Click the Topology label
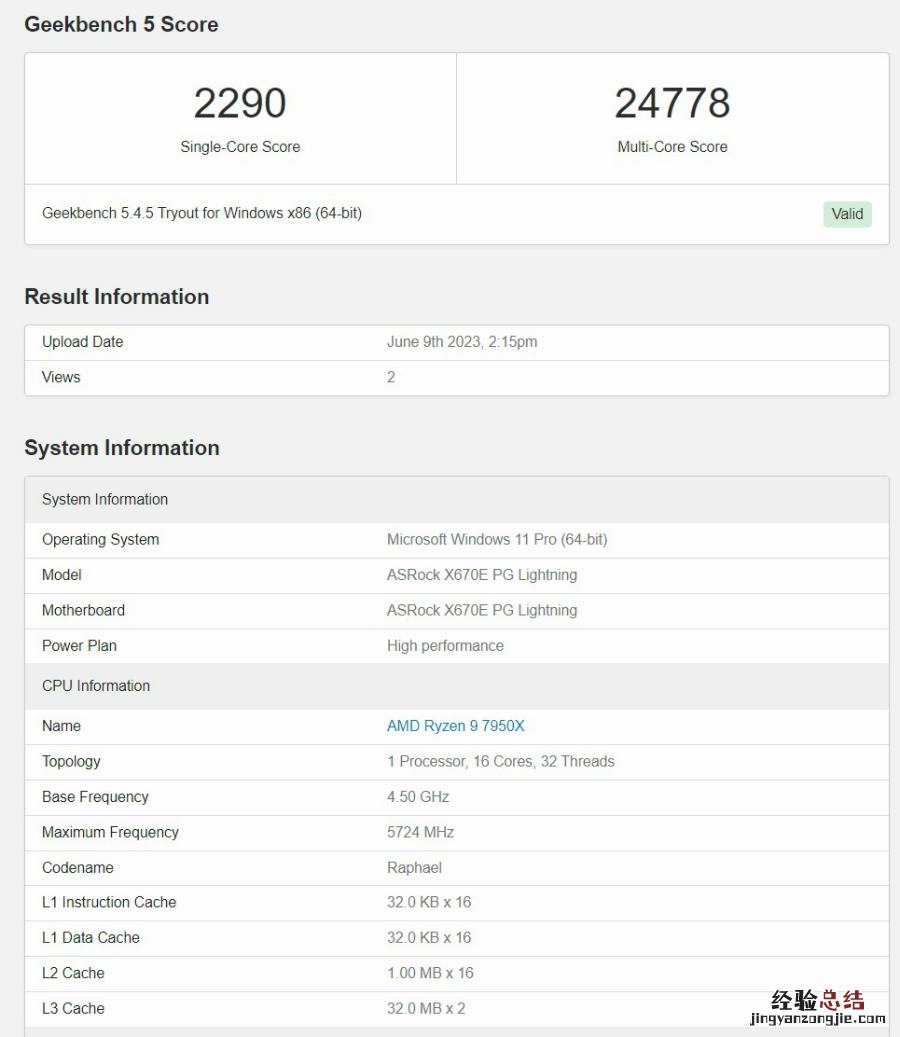This screenshot has width=900, height=1037. [x=71, y=762]
